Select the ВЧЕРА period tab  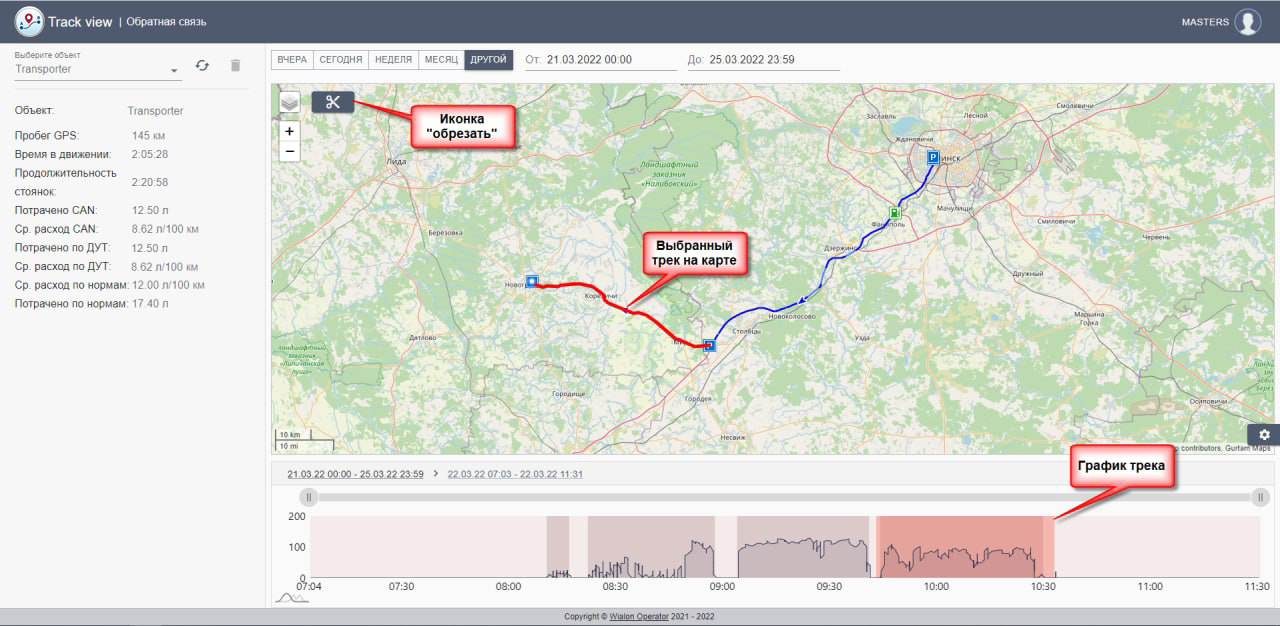coord(292,60)
